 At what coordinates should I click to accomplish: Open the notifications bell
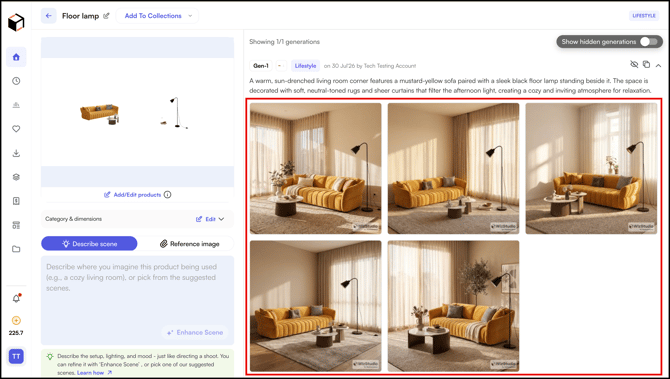point(16,298)
